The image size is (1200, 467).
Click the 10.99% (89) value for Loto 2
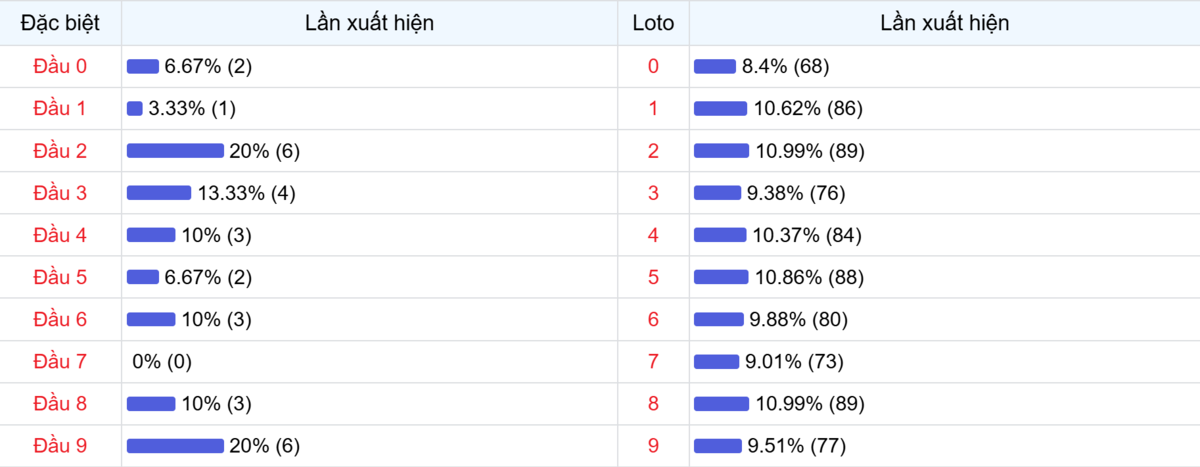click(809, 151)
